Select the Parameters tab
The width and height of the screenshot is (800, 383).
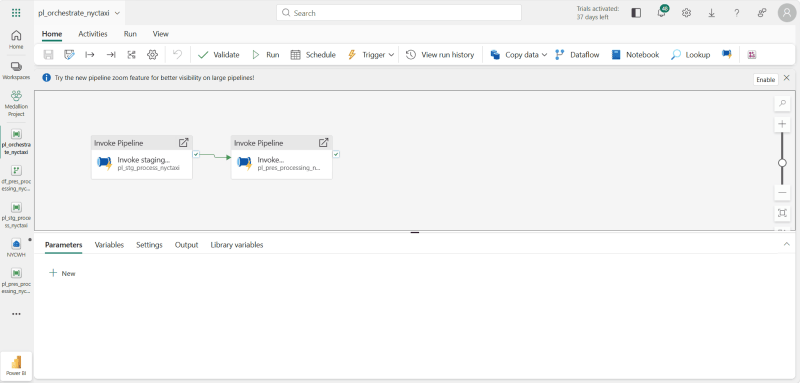point(64,245)
